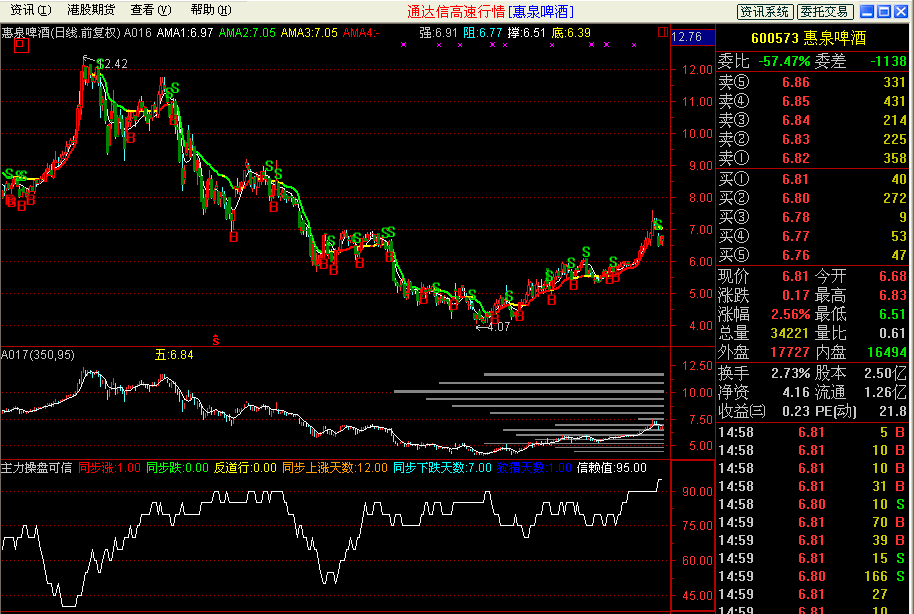Click the 反道行:0.00 value

[245, 468]
